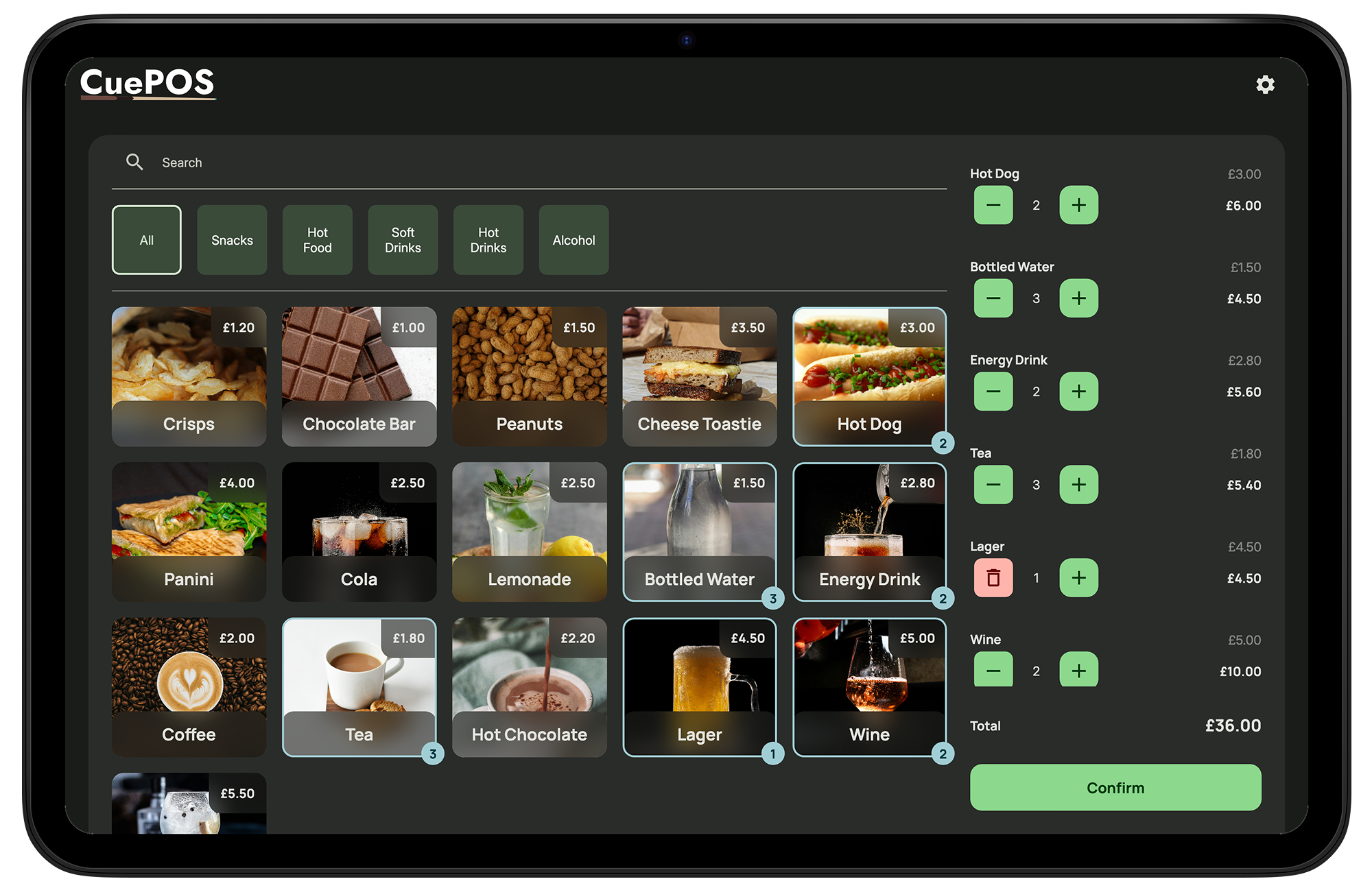This screenshot has height=890, width=1372.
Task: Add a Cheese Toastie to the order
Action: [699, 376]
